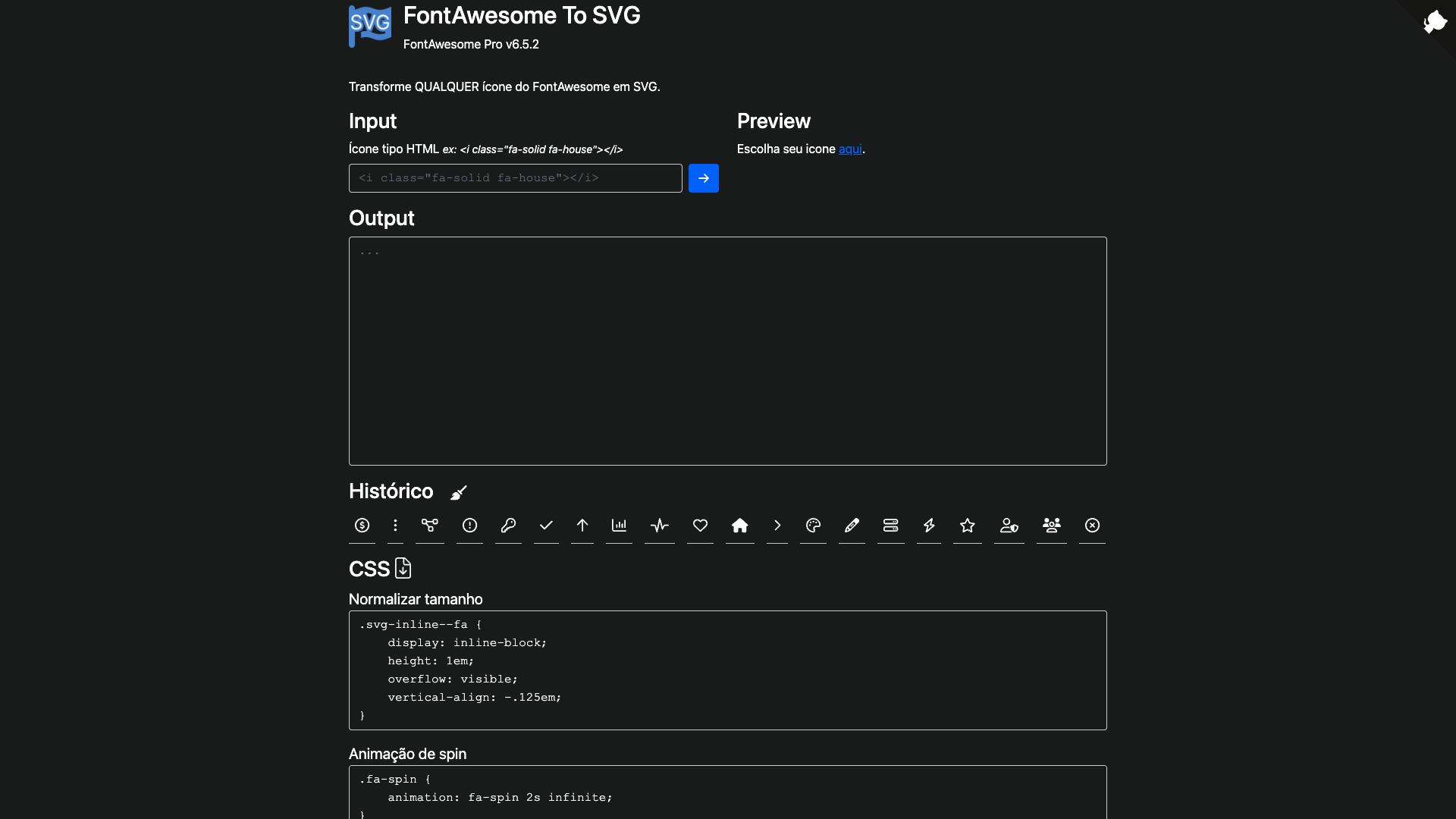Click the 'Animação de spin' label
This screenshot has height=819, width=1456.
[408, 755]
